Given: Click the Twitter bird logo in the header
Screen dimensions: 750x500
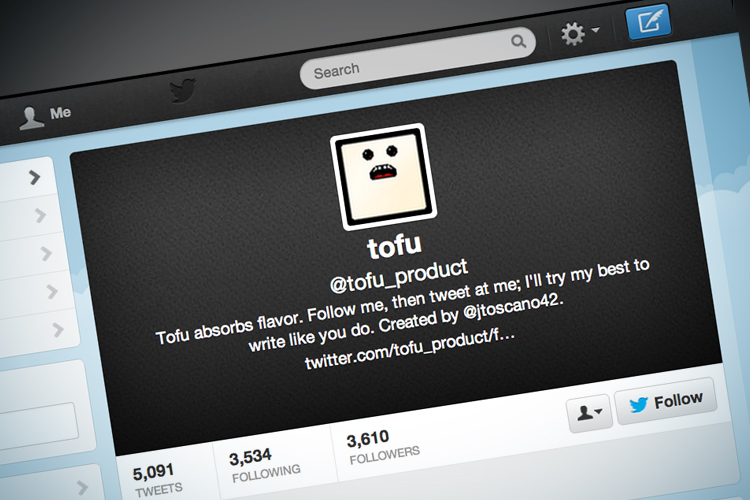Looking at the screenshot, I should click(x=183, y=90).
